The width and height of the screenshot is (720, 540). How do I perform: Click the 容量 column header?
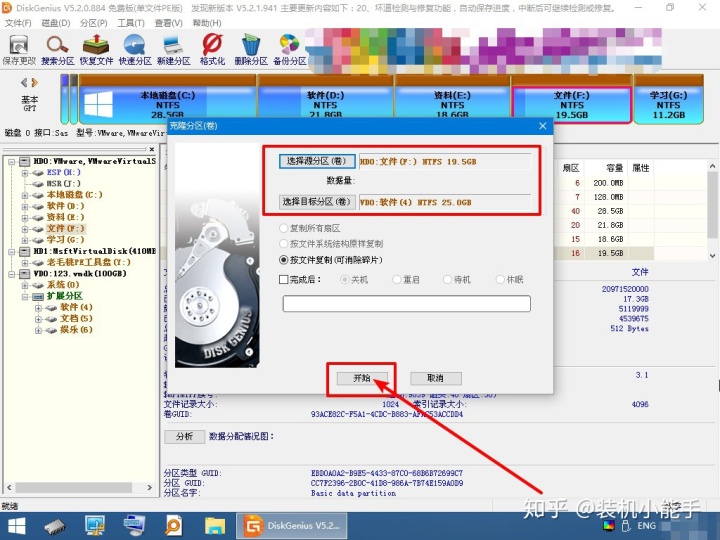[x=613, y=168]
